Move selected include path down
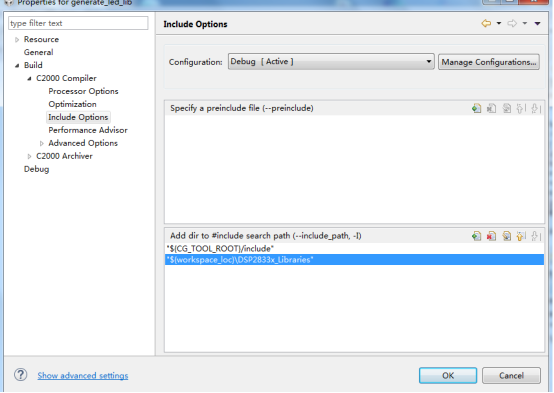The image size is (554, 393). [536, 236]
